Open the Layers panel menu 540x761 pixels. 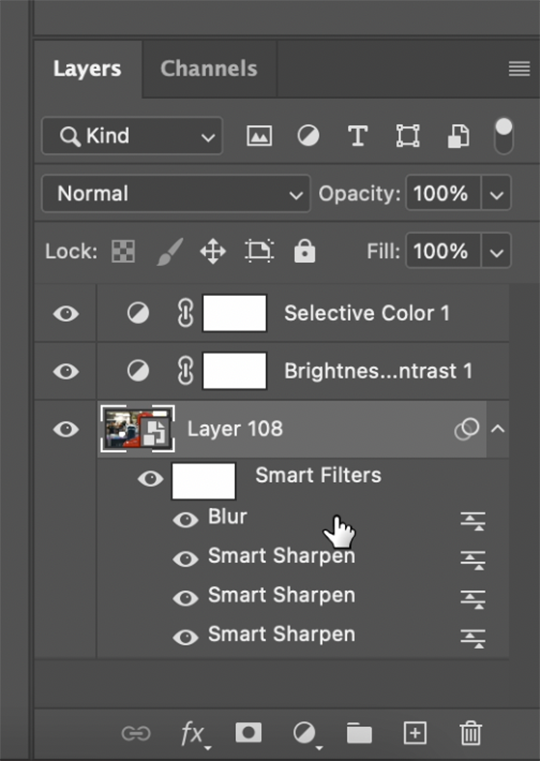tap(519, 69)
